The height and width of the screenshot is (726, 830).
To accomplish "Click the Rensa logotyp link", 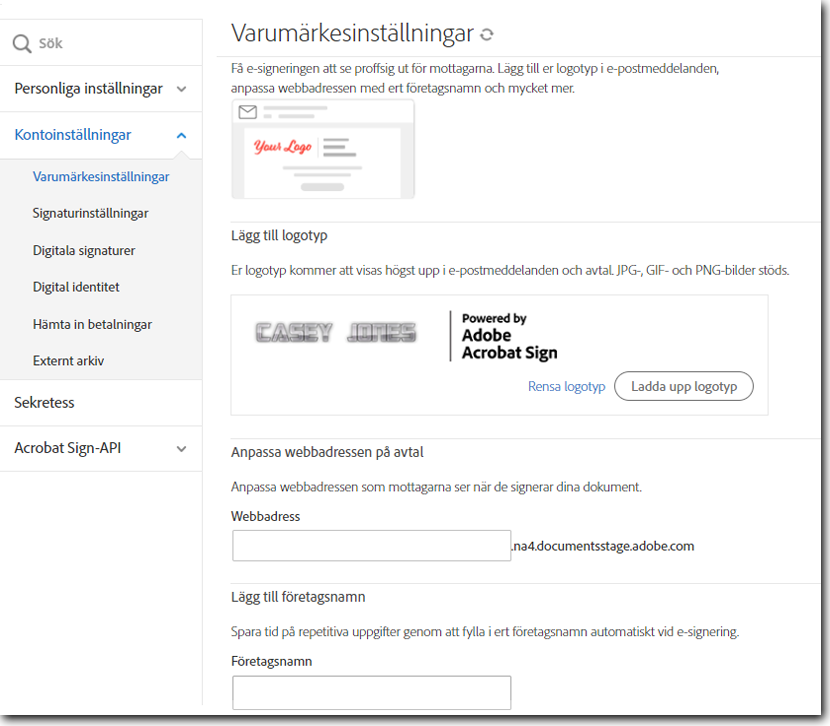I will click(x=566, y=387).
